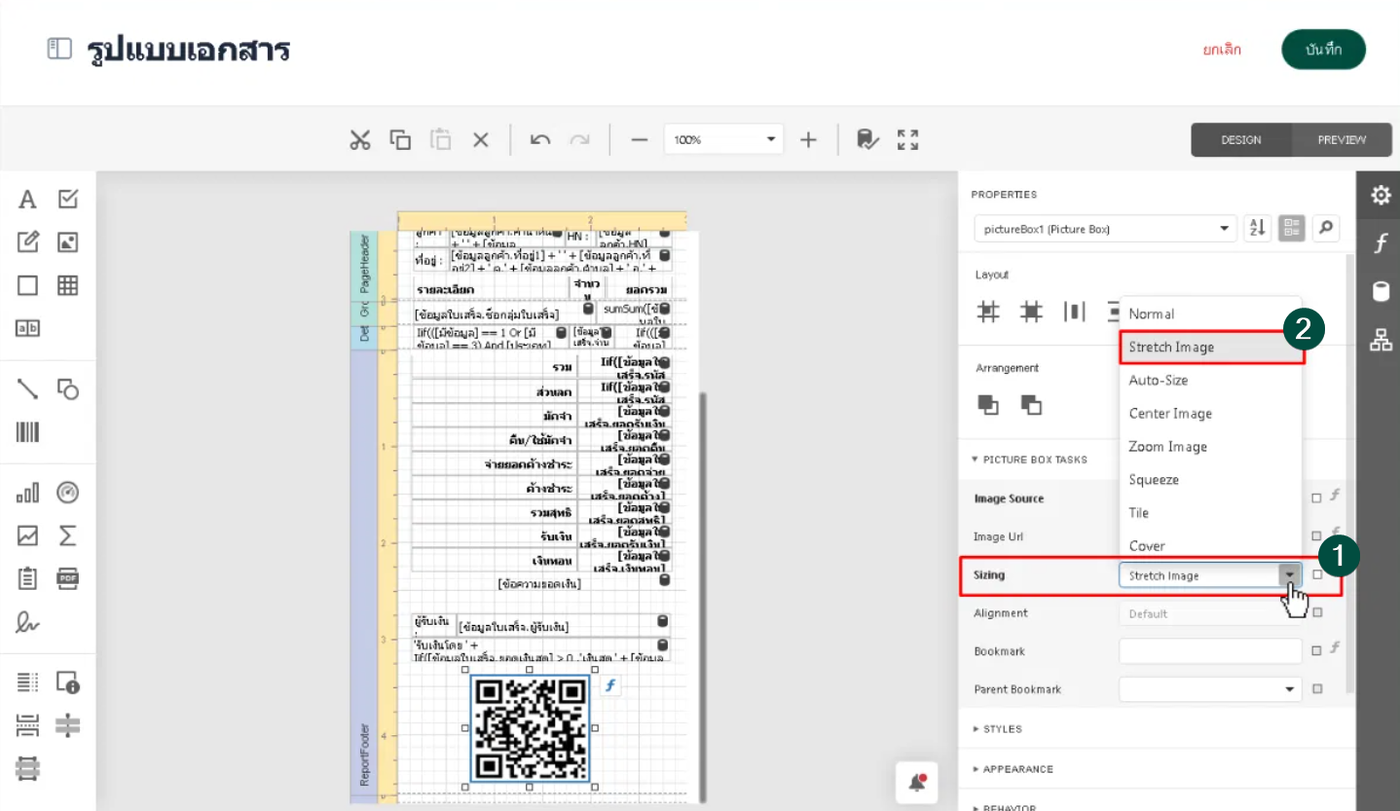
Task: Click the Copy icon in toolbar
Action: coord(400,140)
